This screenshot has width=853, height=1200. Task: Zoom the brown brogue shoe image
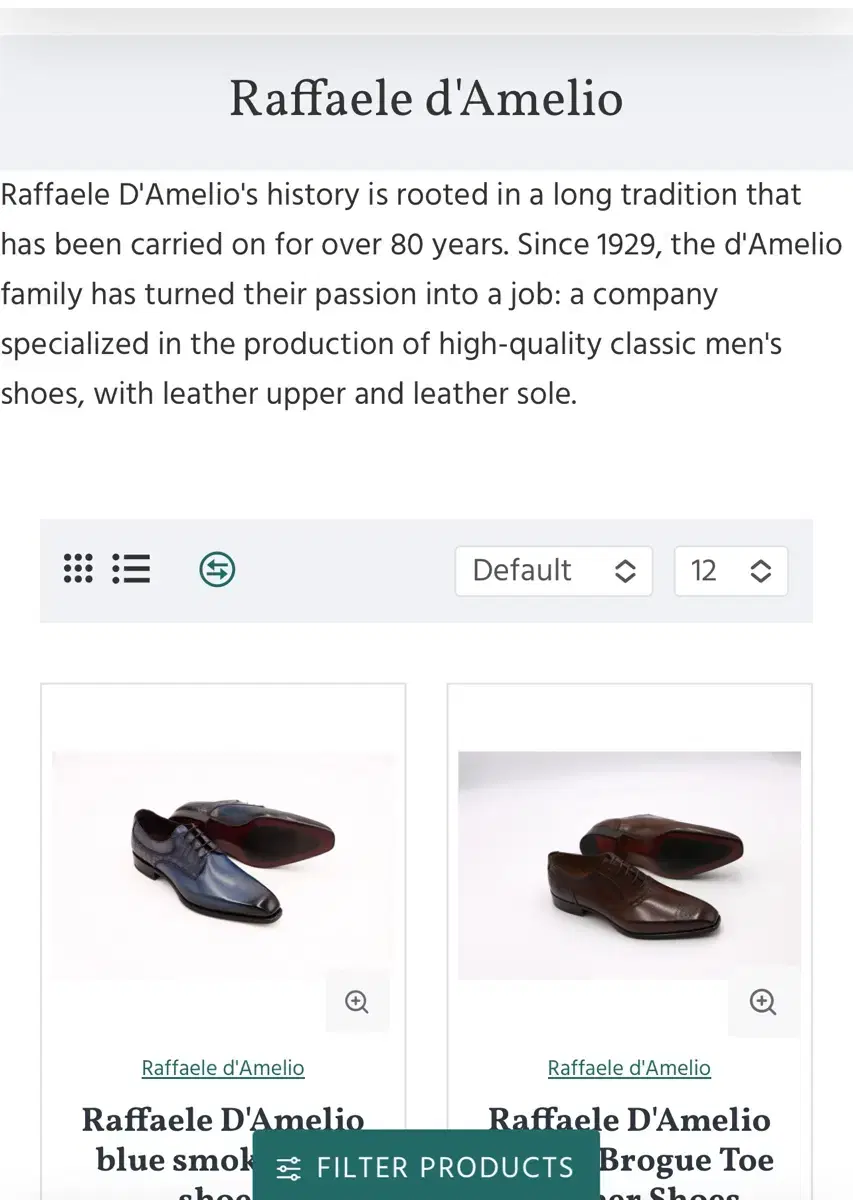tap(763, 1001)
